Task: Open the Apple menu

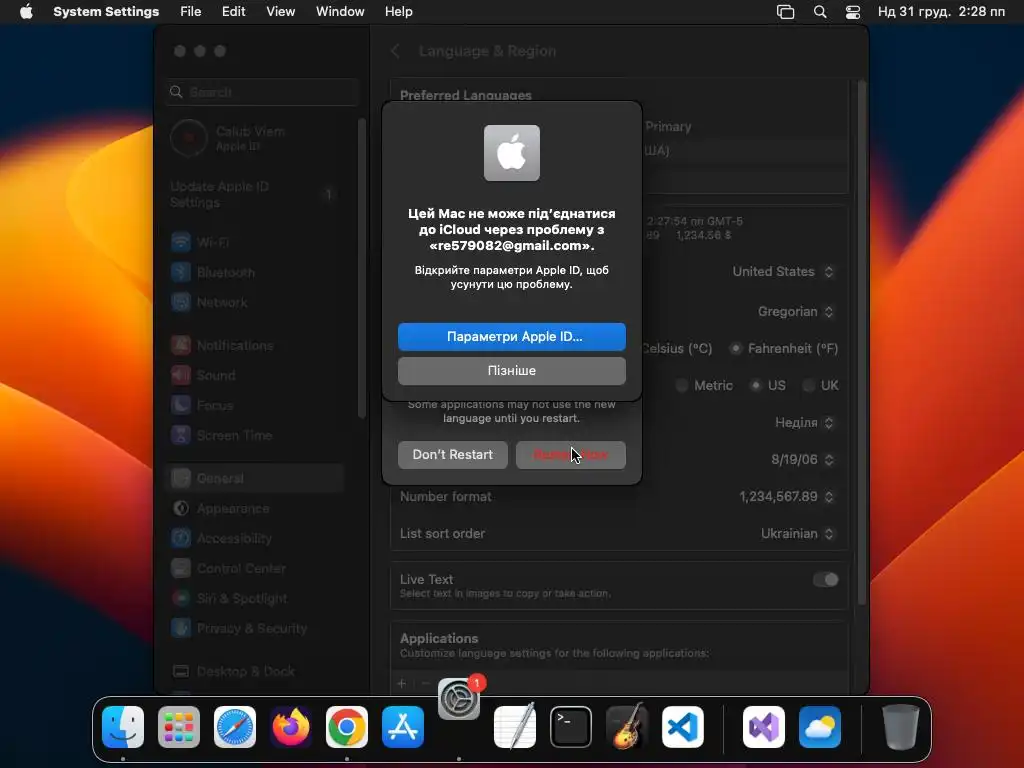Action: click(x=26, y=12)
